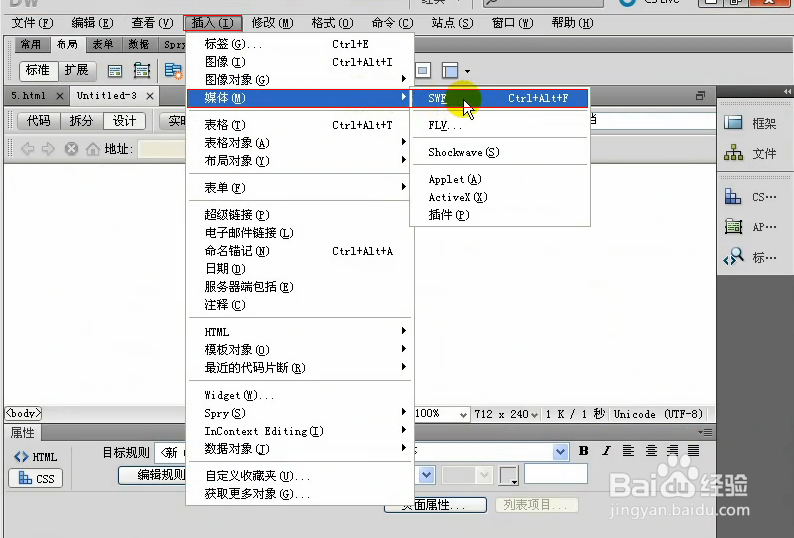The width and height of the screenshot is (794, 538).
Task: Open the CSS styles panel icon
Action: [751, 197]
